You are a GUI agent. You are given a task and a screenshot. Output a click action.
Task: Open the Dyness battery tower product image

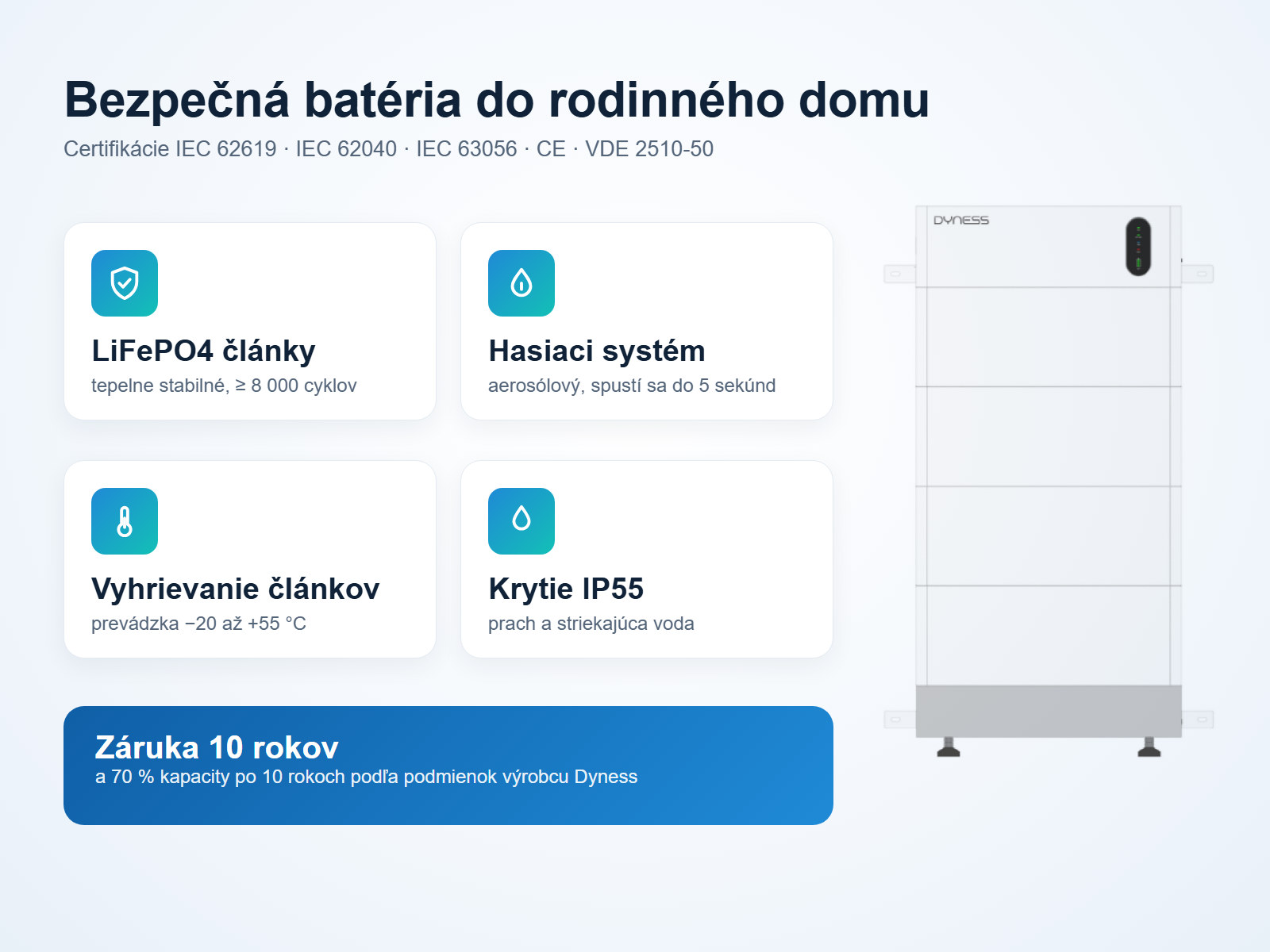pyautogui.click(x=1049, y=482)
